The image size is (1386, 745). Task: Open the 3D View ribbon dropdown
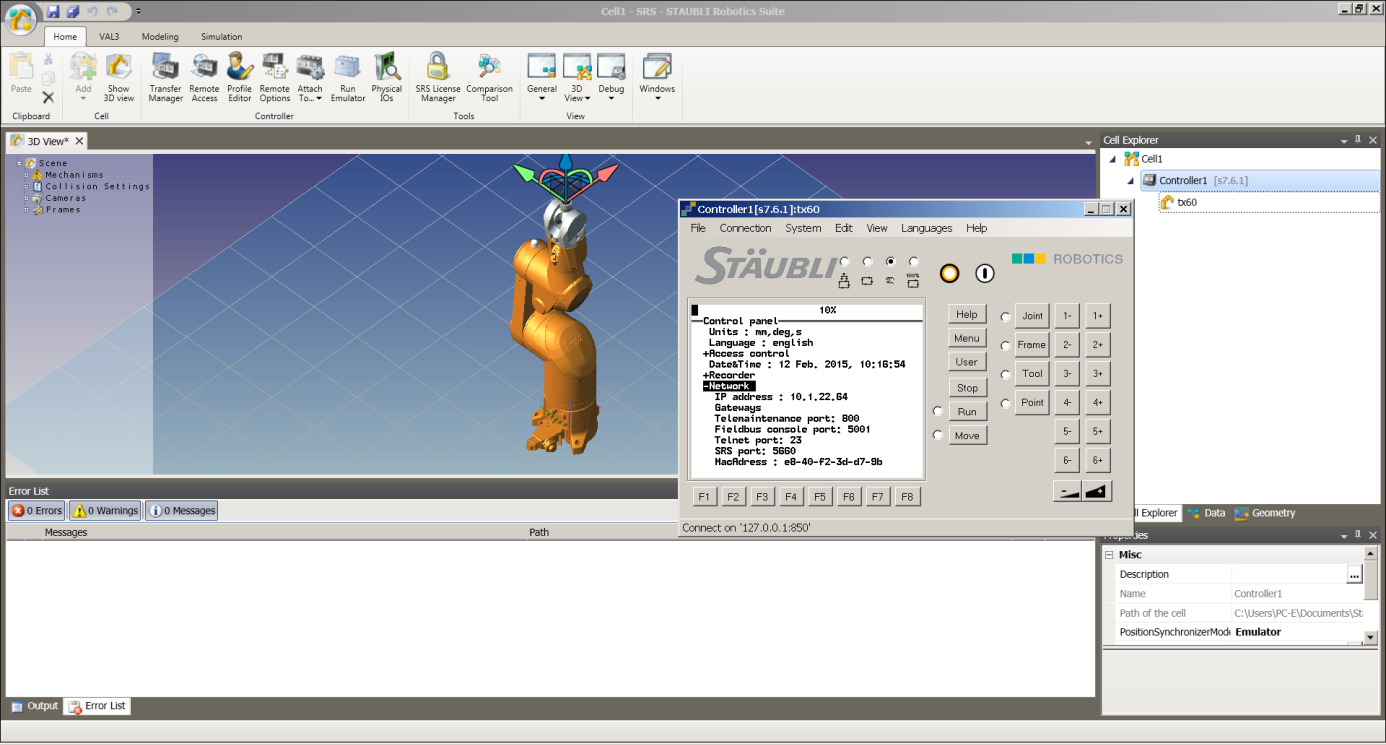[x=576, y=78]
